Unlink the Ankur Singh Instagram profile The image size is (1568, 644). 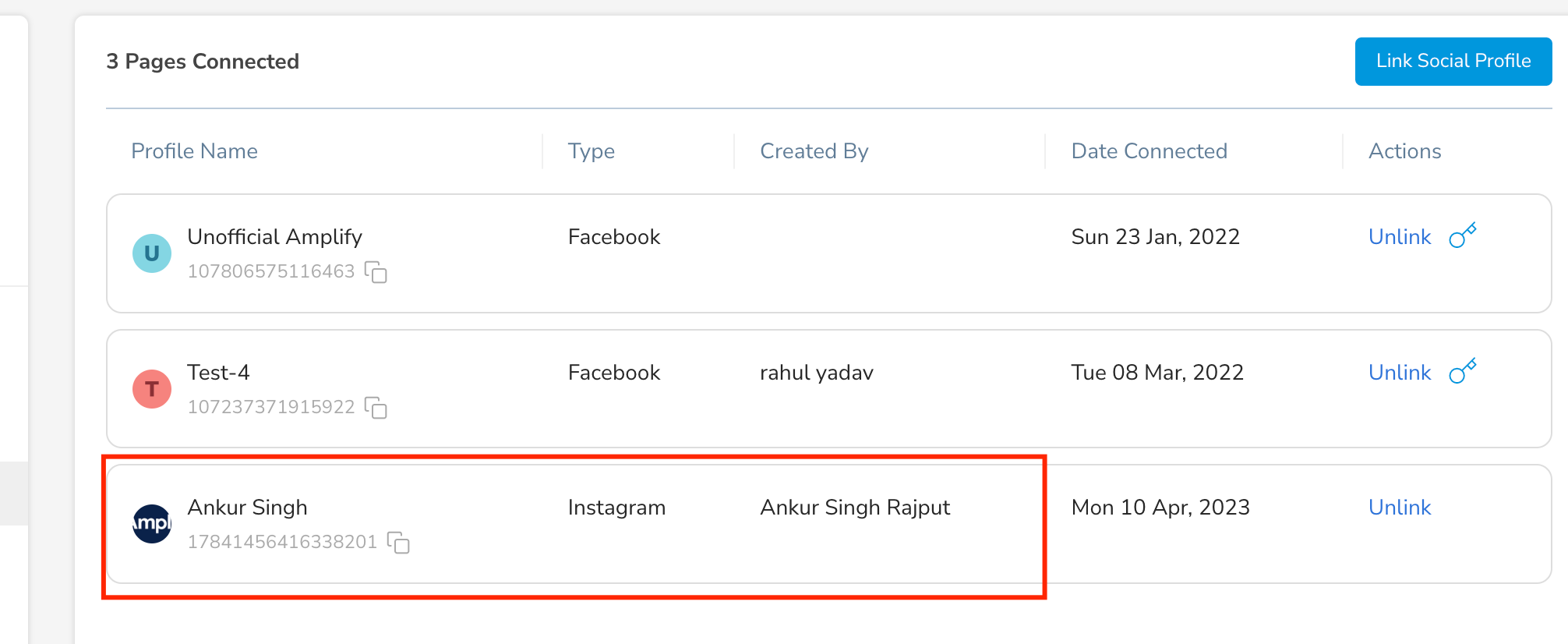coord(1400,508)
